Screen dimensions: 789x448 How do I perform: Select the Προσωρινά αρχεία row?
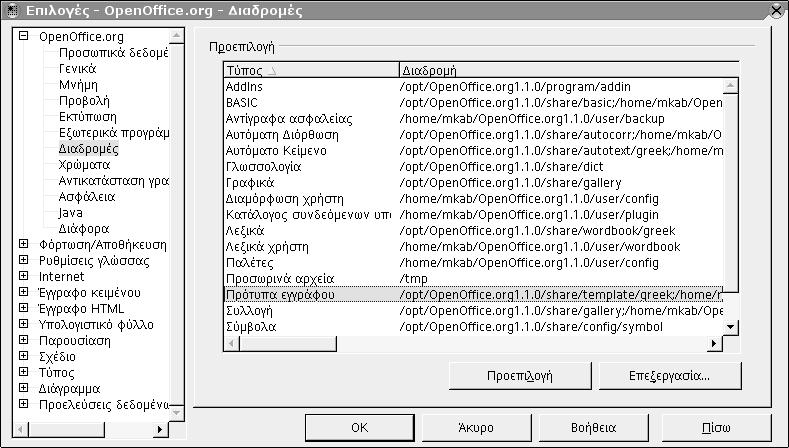click(x=473, y=279)
